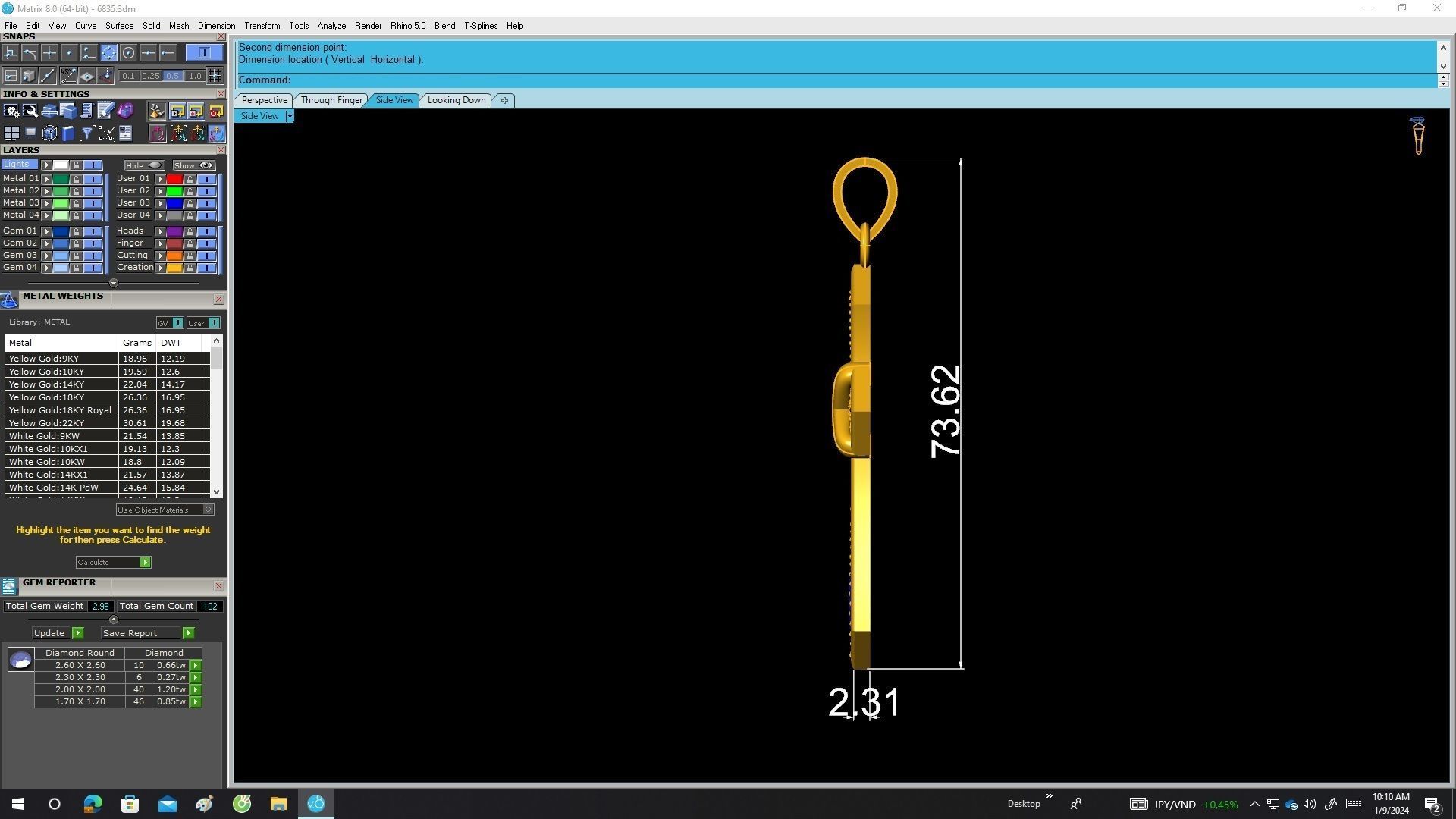Open the gears Options icon in Info & Settings
Image resolution: width=1456 pixels, height=819 pixels.
(11, 111)
